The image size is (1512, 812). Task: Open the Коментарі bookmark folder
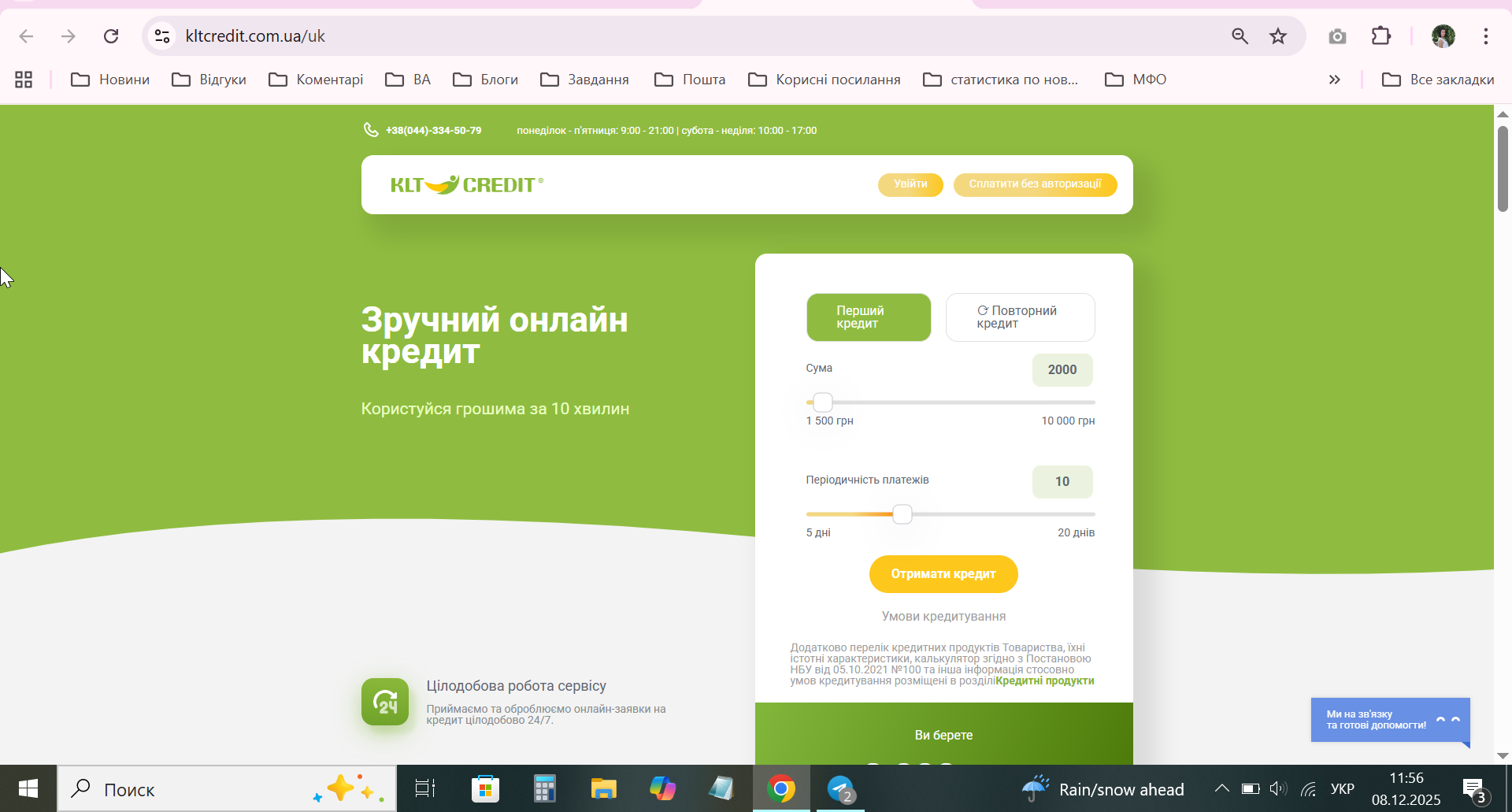coord(316,80)
